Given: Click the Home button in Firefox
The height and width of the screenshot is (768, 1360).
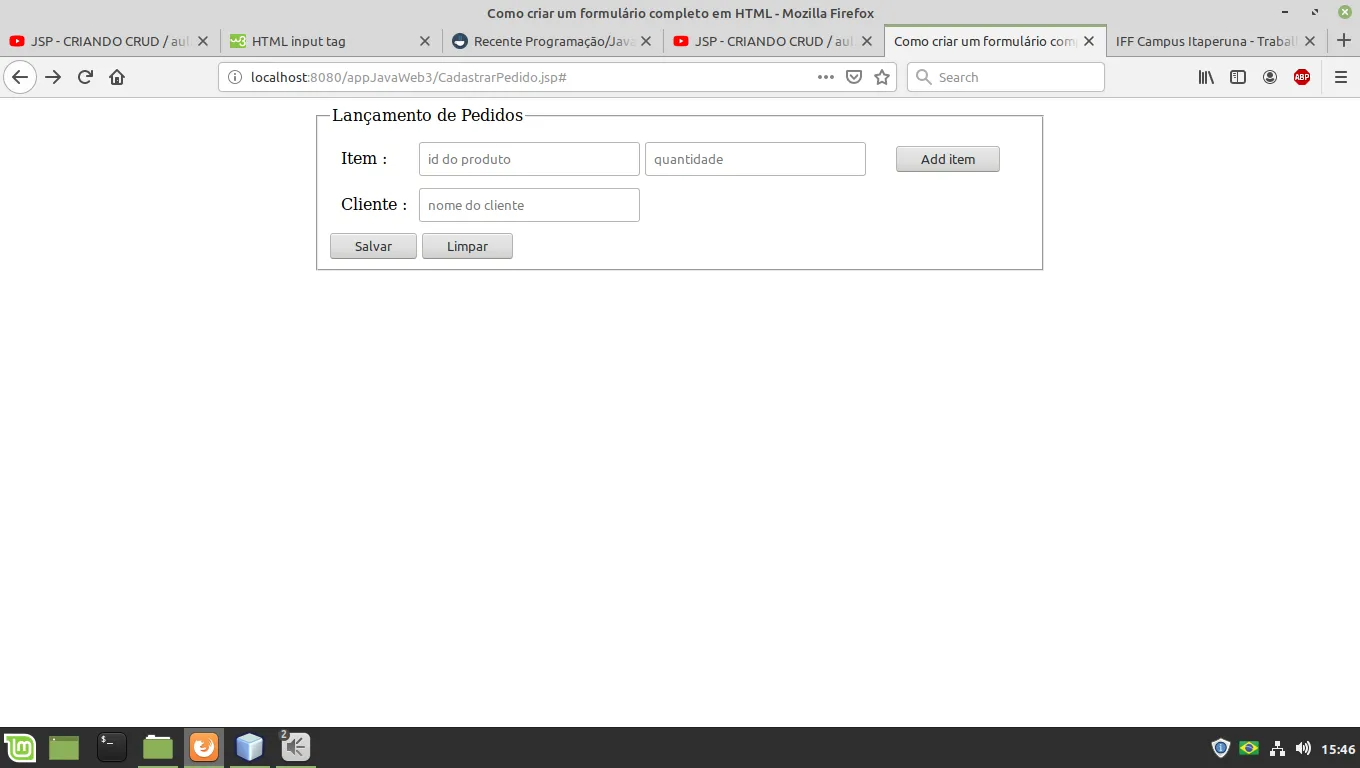Looking at the screenshot, I should (x=117, y=77).
